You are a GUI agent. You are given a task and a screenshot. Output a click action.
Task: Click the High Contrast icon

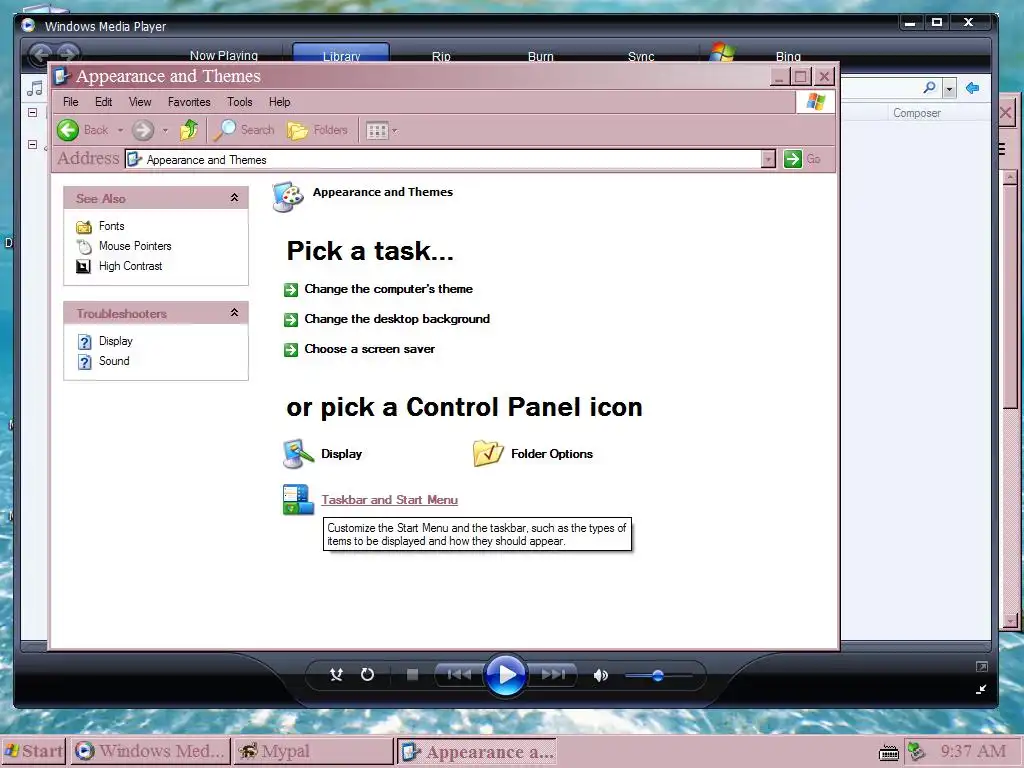pos(84,266)
